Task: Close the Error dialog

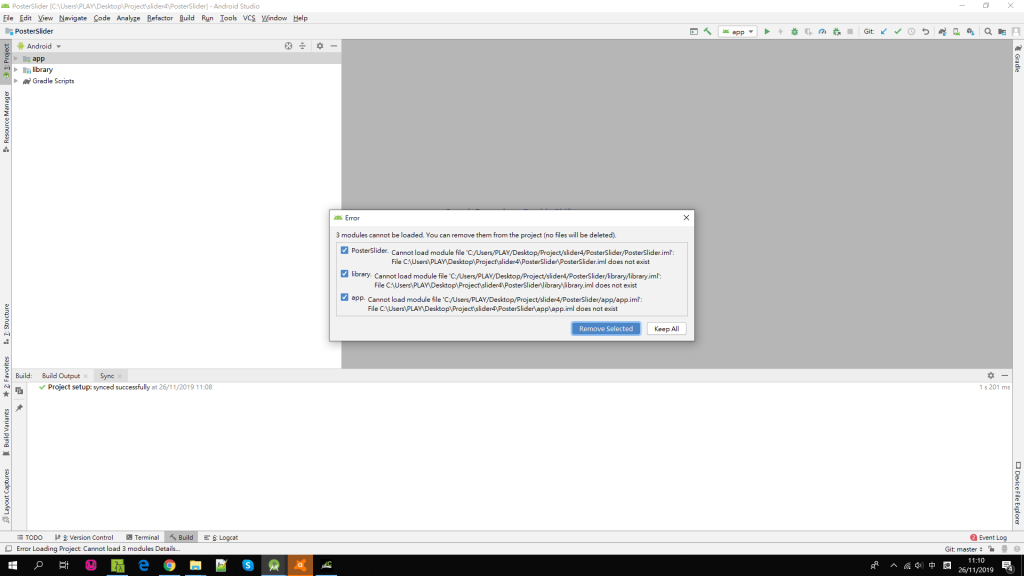Action: click(686, 217)
